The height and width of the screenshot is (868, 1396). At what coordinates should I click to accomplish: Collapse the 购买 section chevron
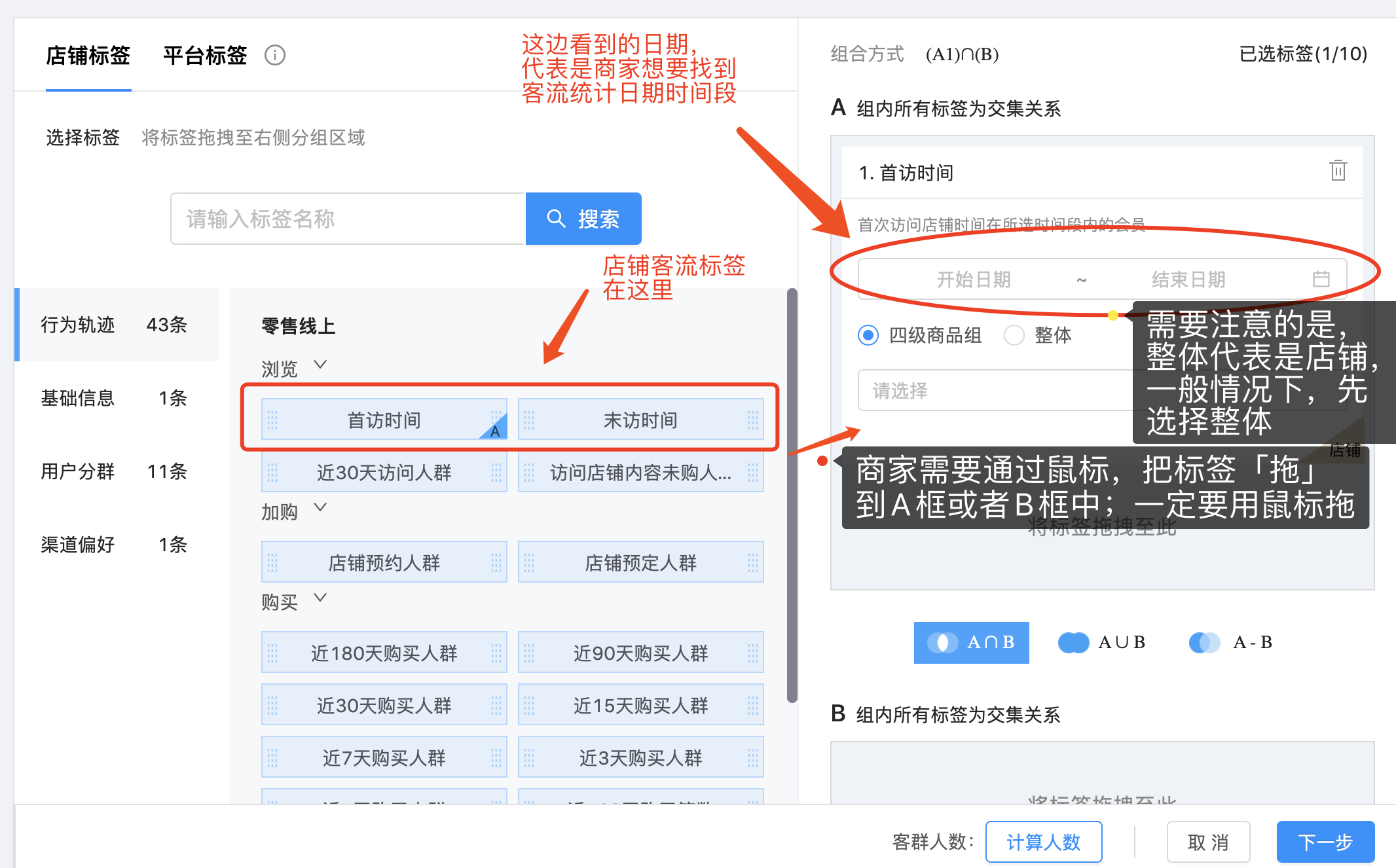(x=320, y=598)
